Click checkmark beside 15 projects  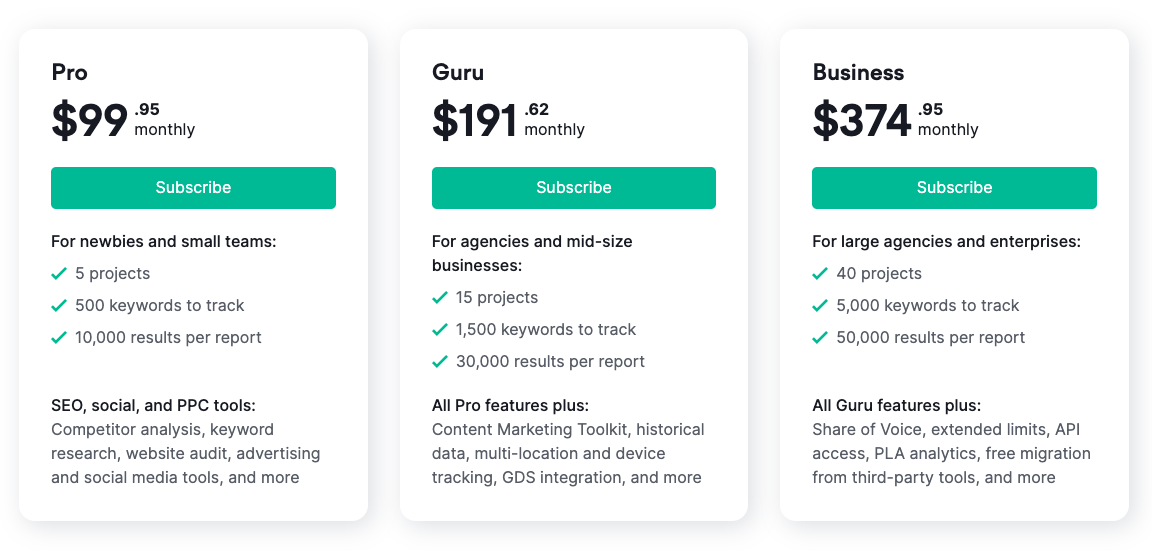click(440, 298)
